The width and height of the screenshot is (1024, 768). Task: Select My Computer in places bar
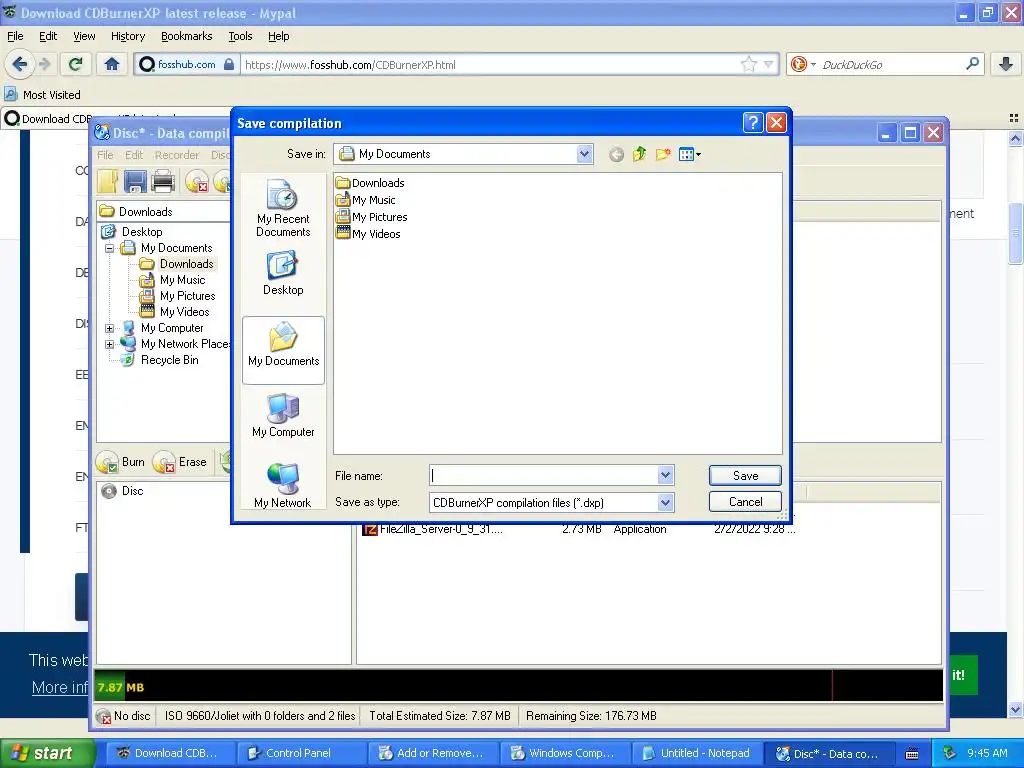[283, 416]
